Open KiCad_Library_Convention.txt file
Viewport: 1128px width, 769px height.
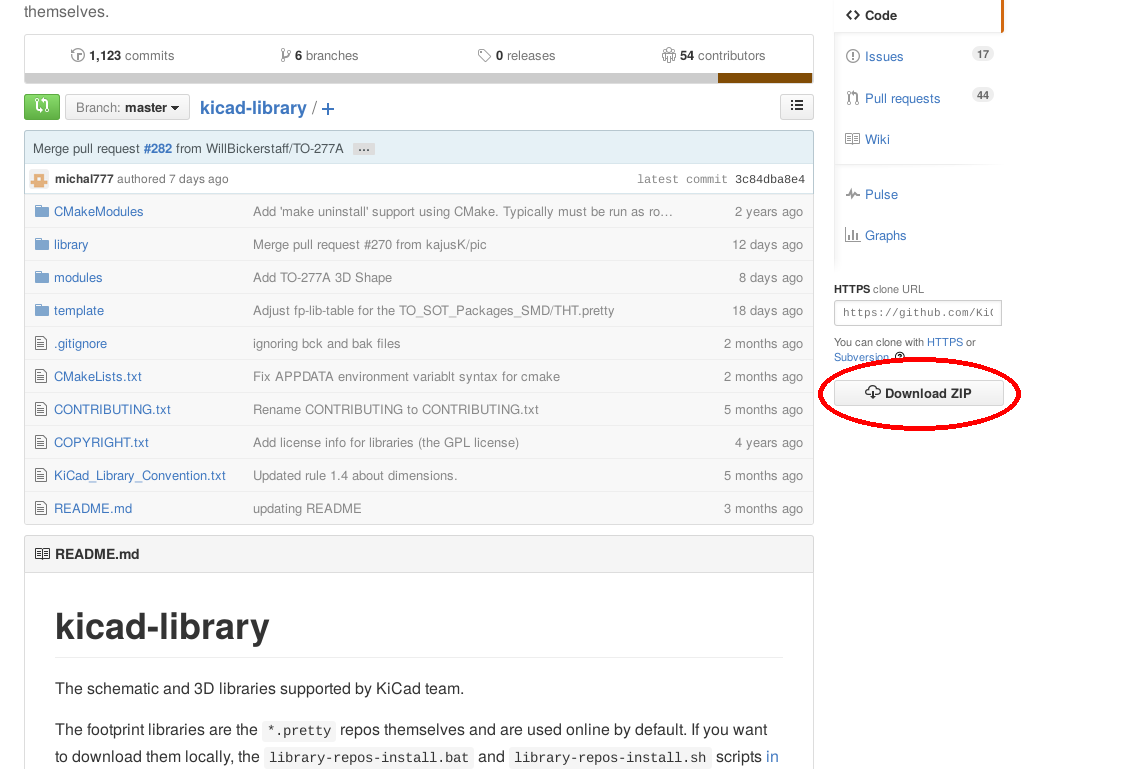(x=140, y=475)
